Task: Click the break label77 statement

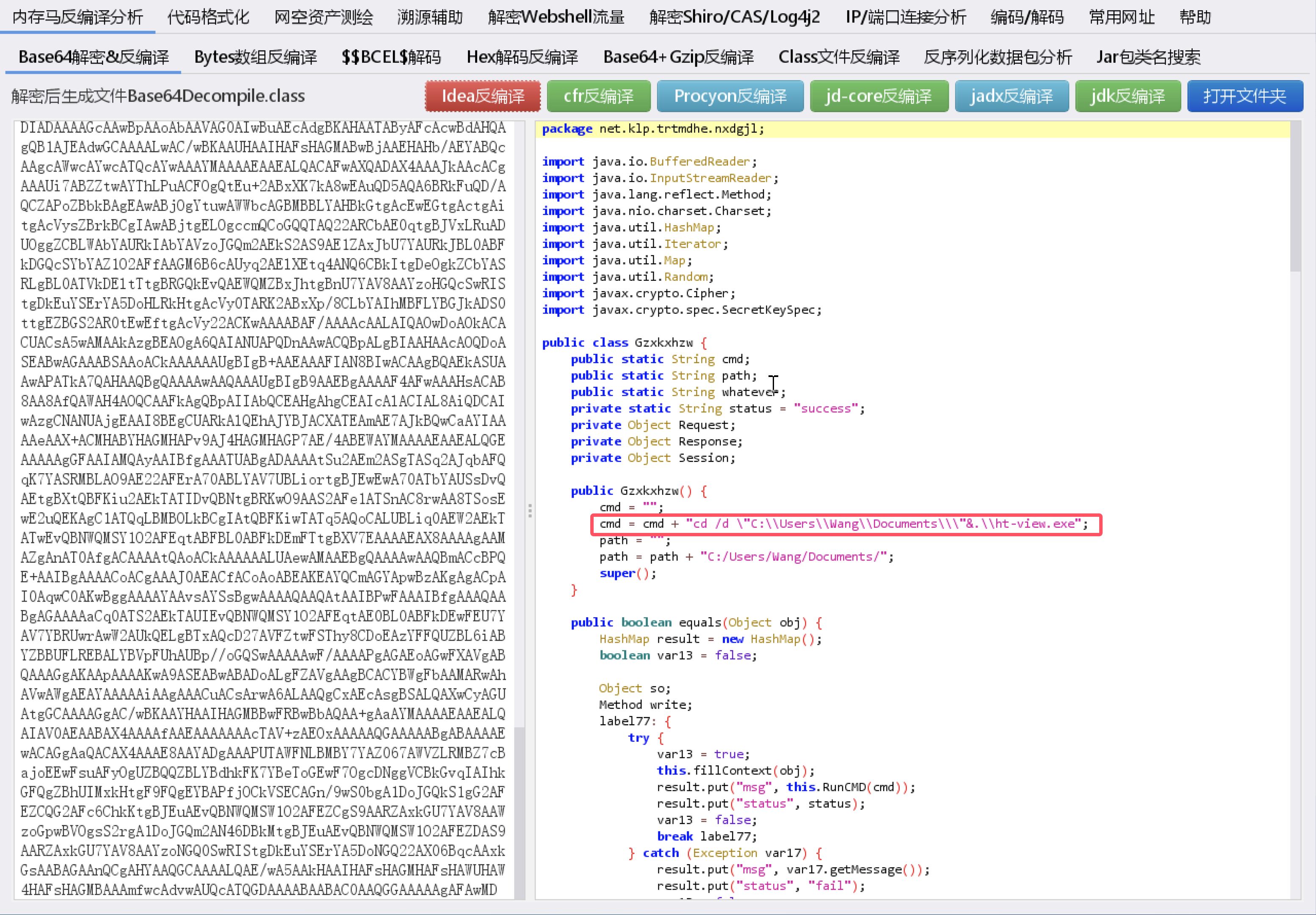Action: 707,837
